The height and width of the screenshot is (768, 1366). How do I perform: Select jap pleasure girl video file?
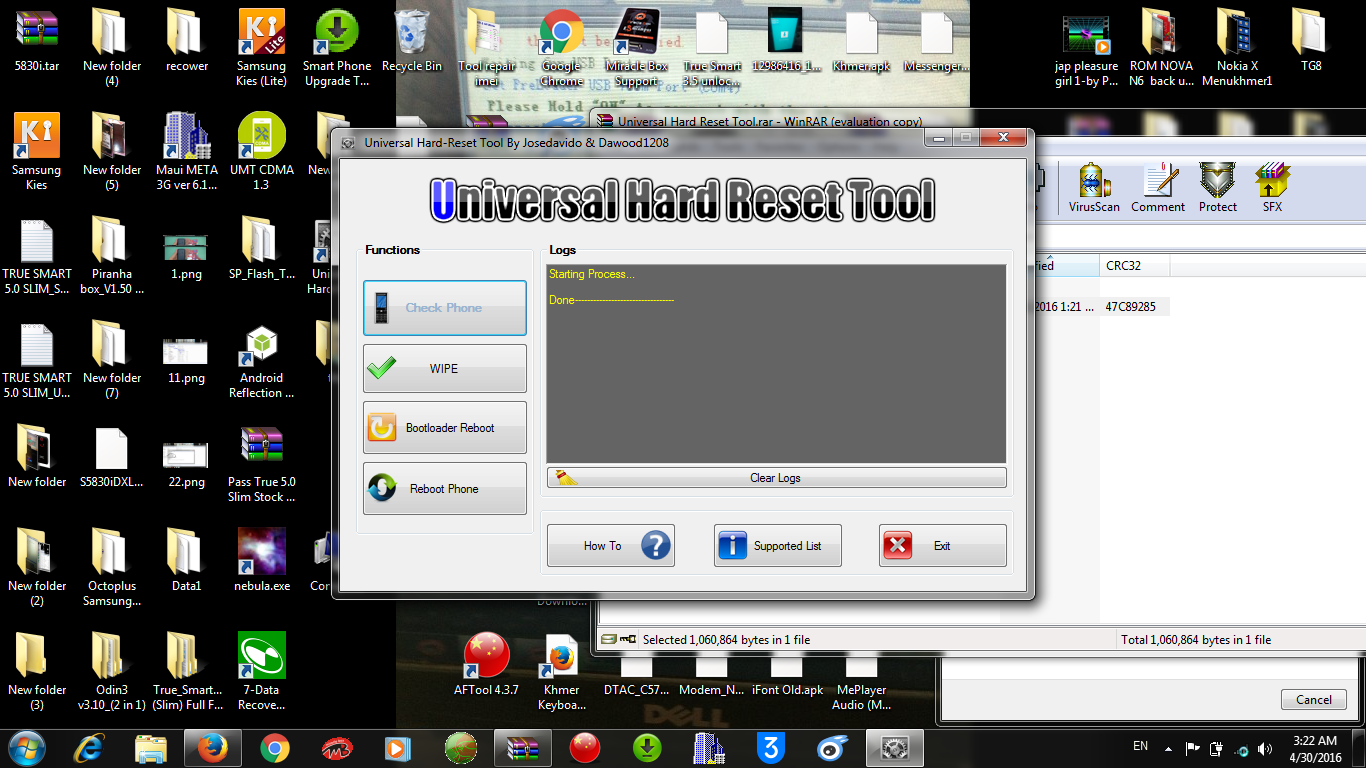pos(1087,47)
